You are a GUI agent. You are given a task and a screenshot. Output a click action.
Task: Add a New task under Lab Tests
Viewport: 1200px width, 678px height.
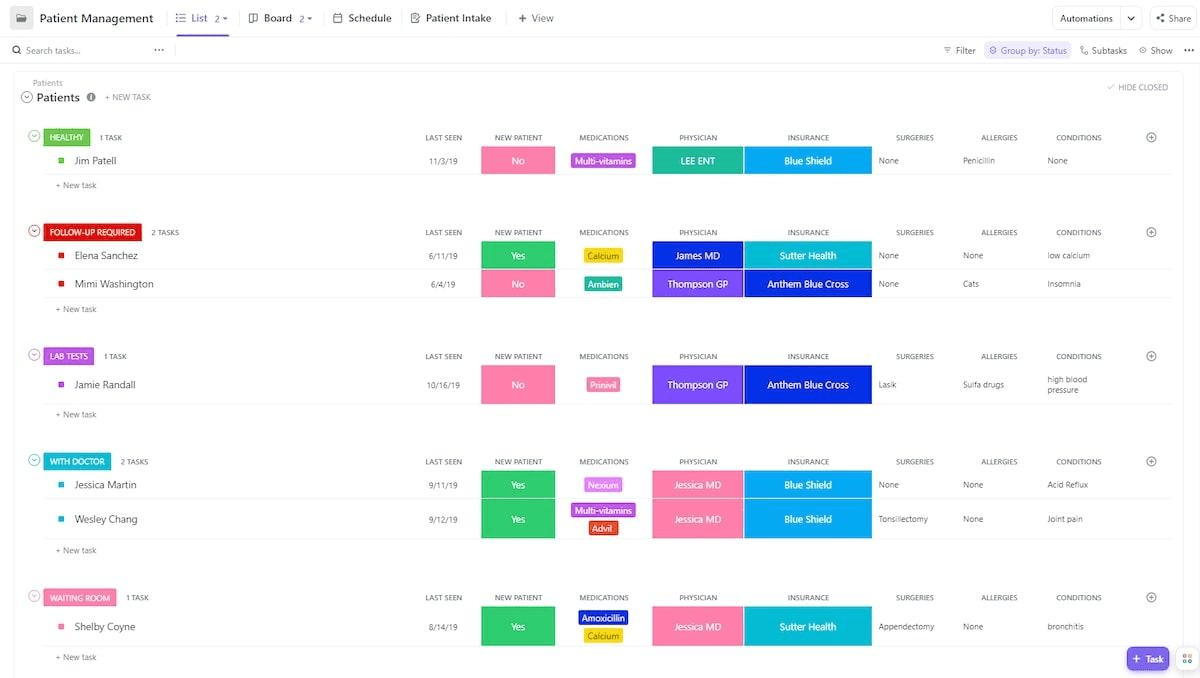pos(79,414)
